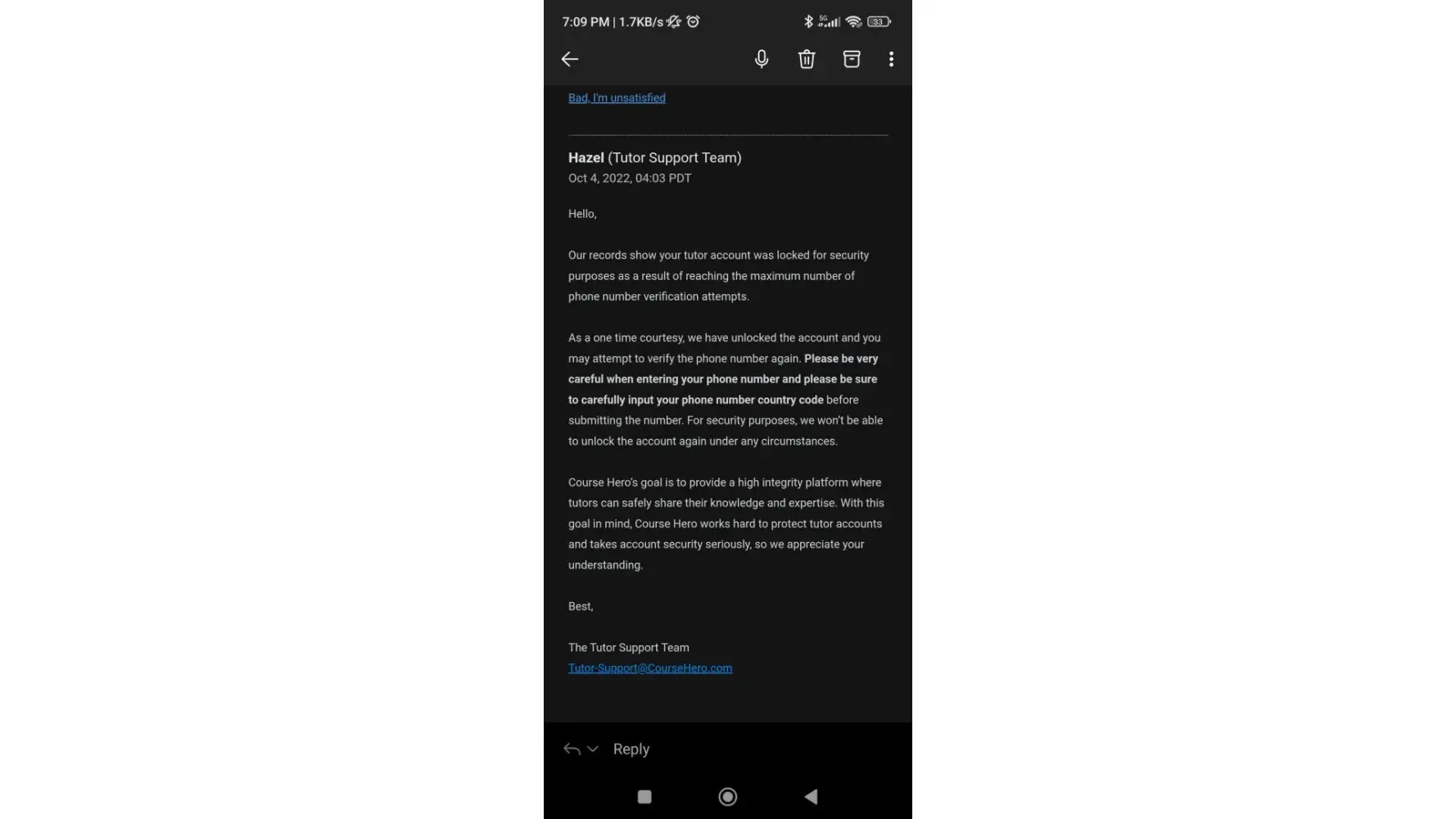Tap the Bluetooth status icon
This screenshot has height=819, width=1456.
tap(808, 22)
